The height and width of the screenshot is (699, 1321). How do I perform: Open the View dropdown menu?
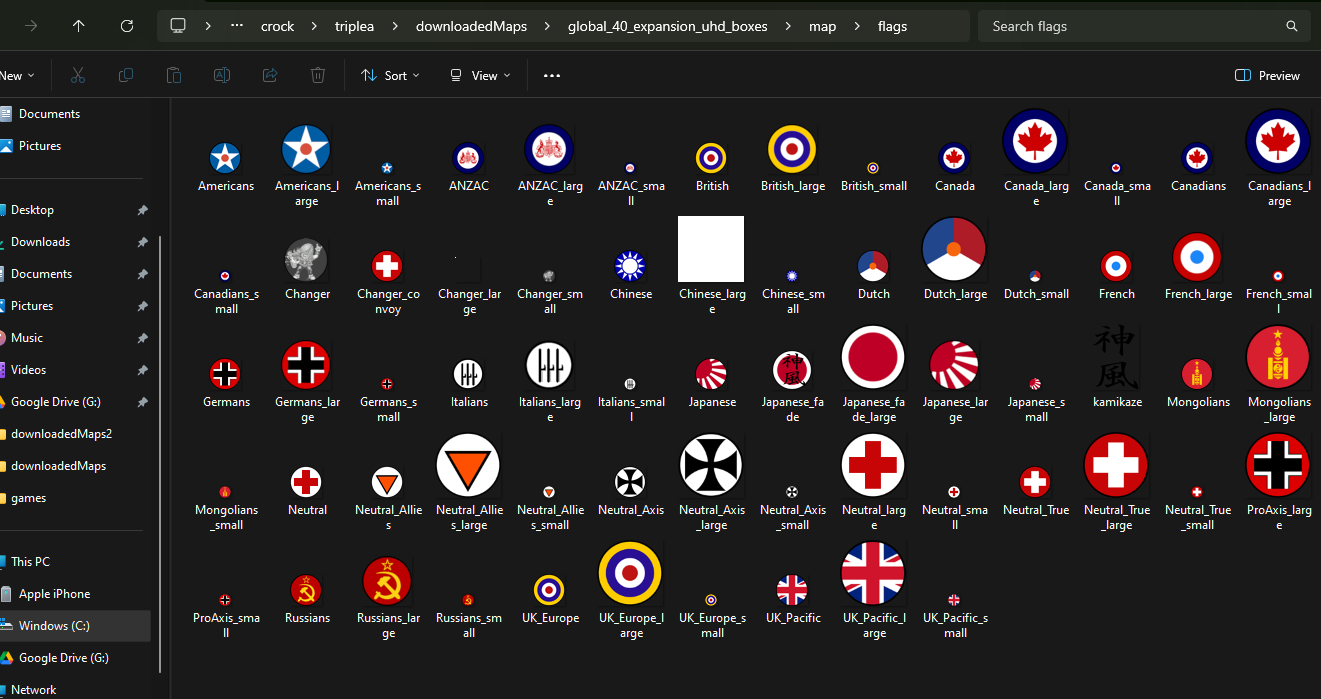coord(480,75)
